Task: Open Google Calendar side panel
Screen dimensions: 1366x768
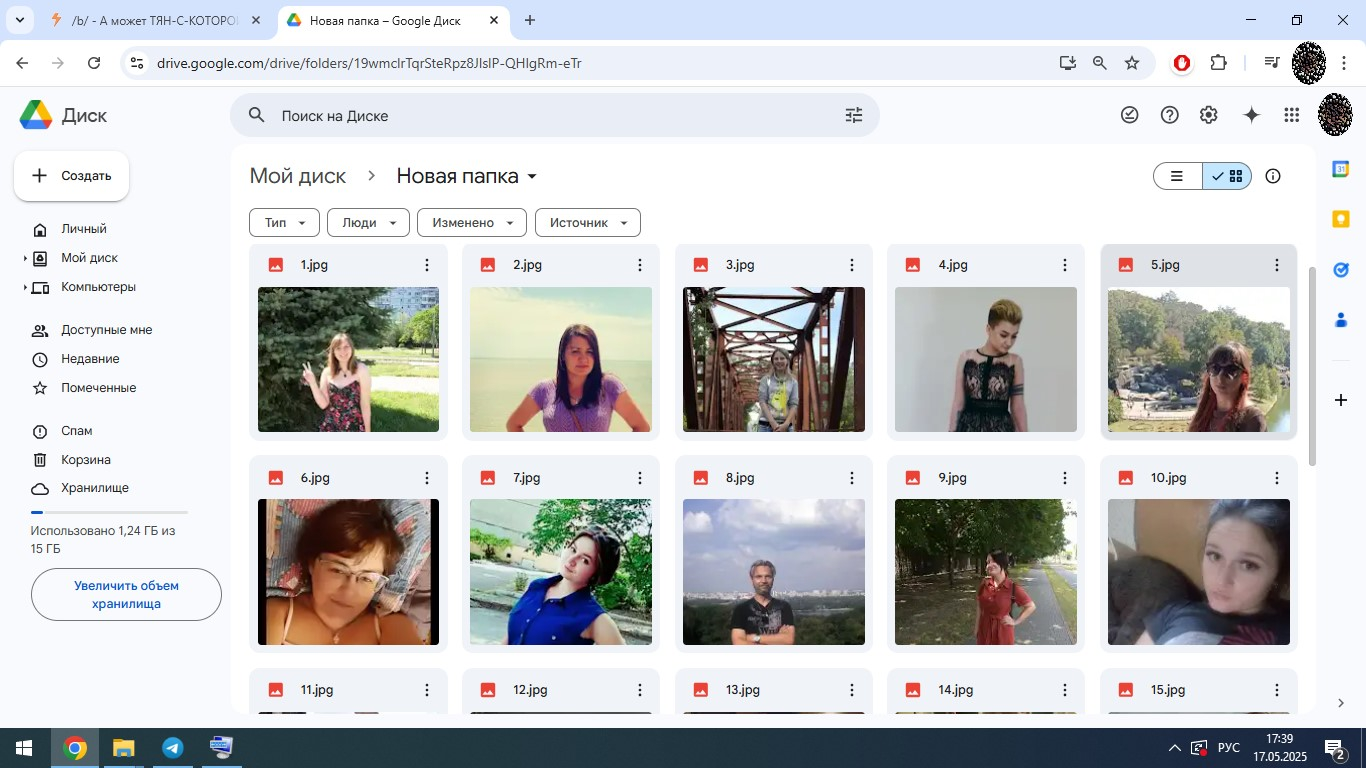Action: [x=1341, y=169]
